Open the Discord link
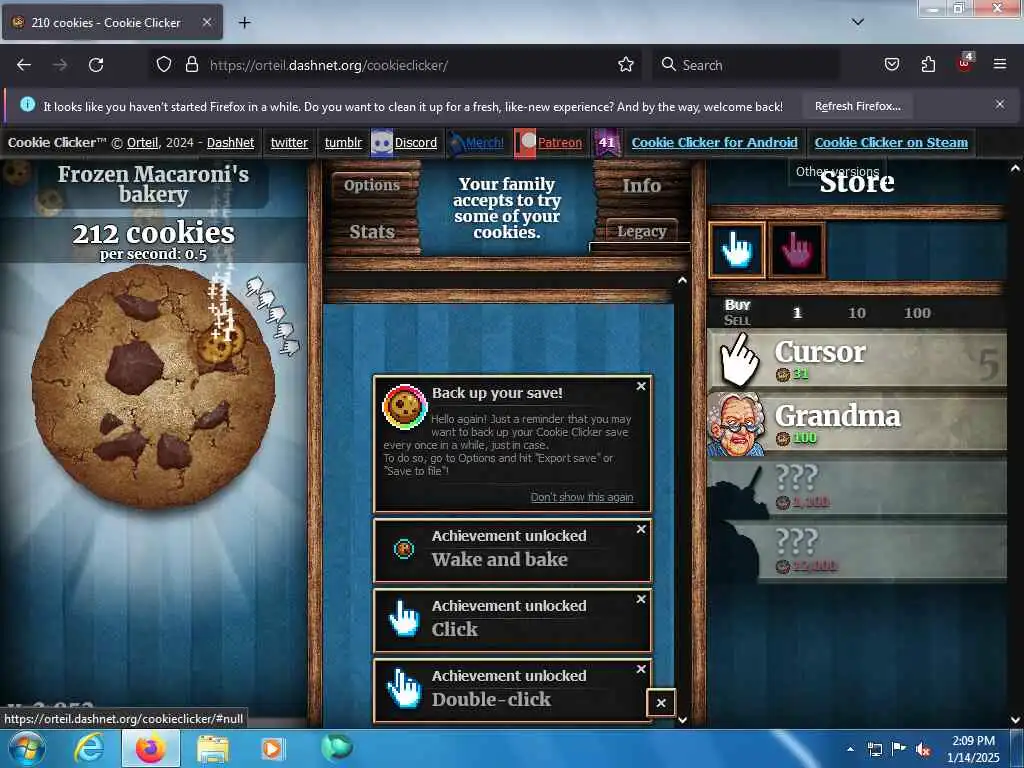This screenshot has height=768, width=1024. pos(416,142)
